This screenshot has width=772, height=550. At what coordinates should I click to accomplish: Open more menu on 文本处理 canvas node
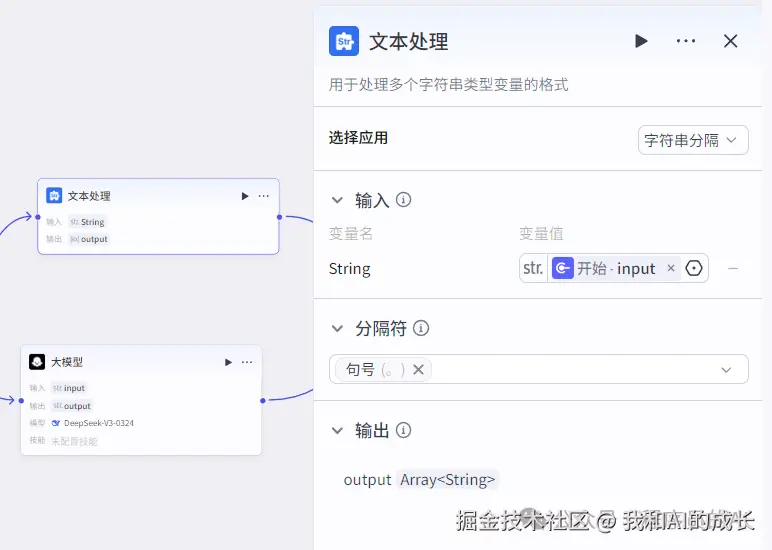[263, 196]
